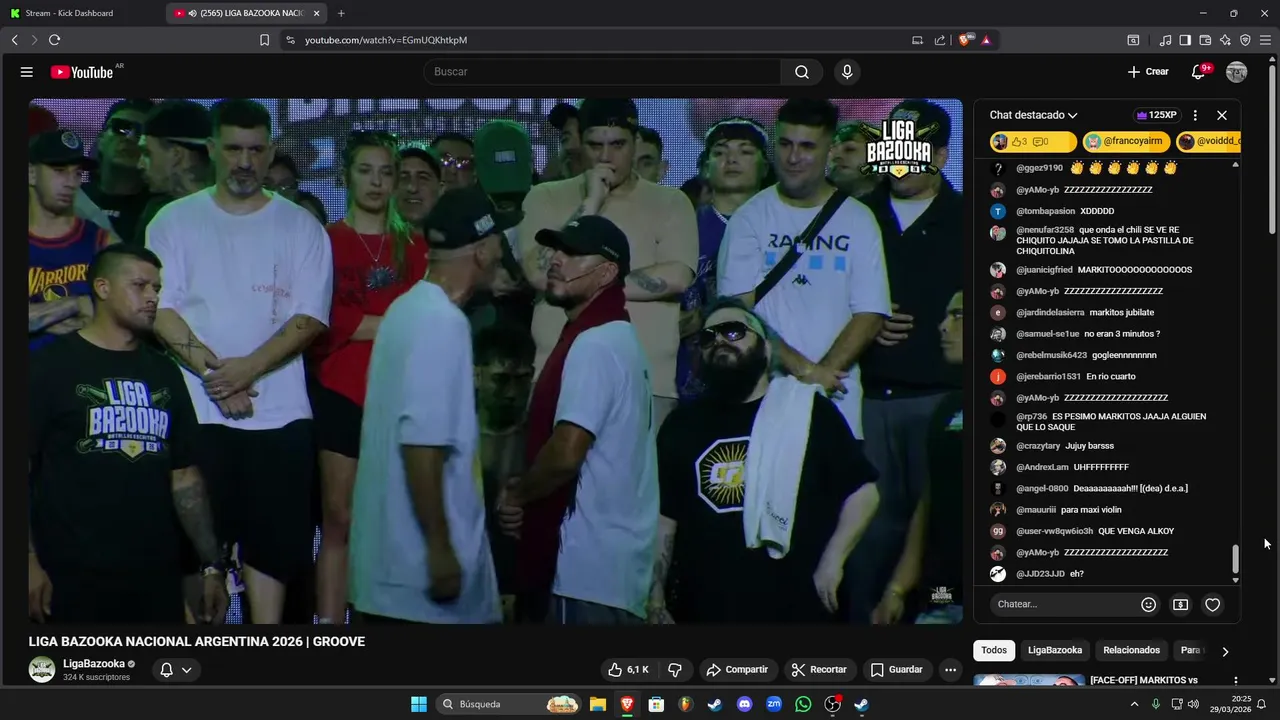1280x720 pixels.
Task: Reload the page in browser
Action: 54,40
